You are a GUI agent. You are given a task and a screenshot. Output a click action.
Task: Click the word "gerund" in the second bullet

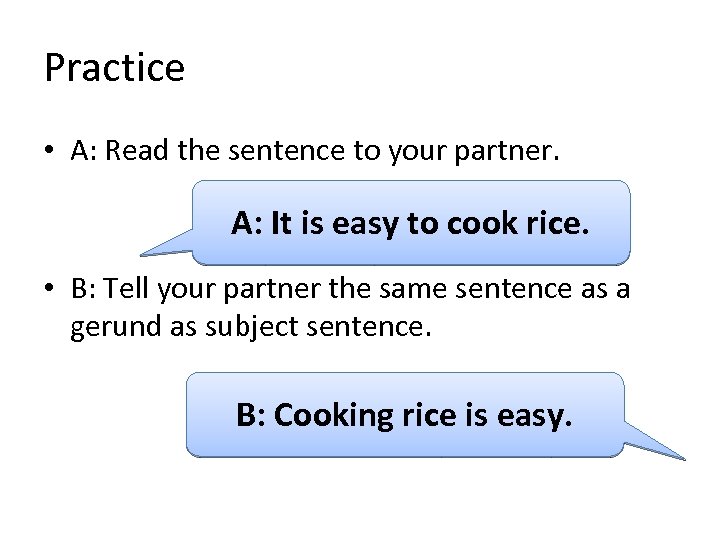click(108, 327)
